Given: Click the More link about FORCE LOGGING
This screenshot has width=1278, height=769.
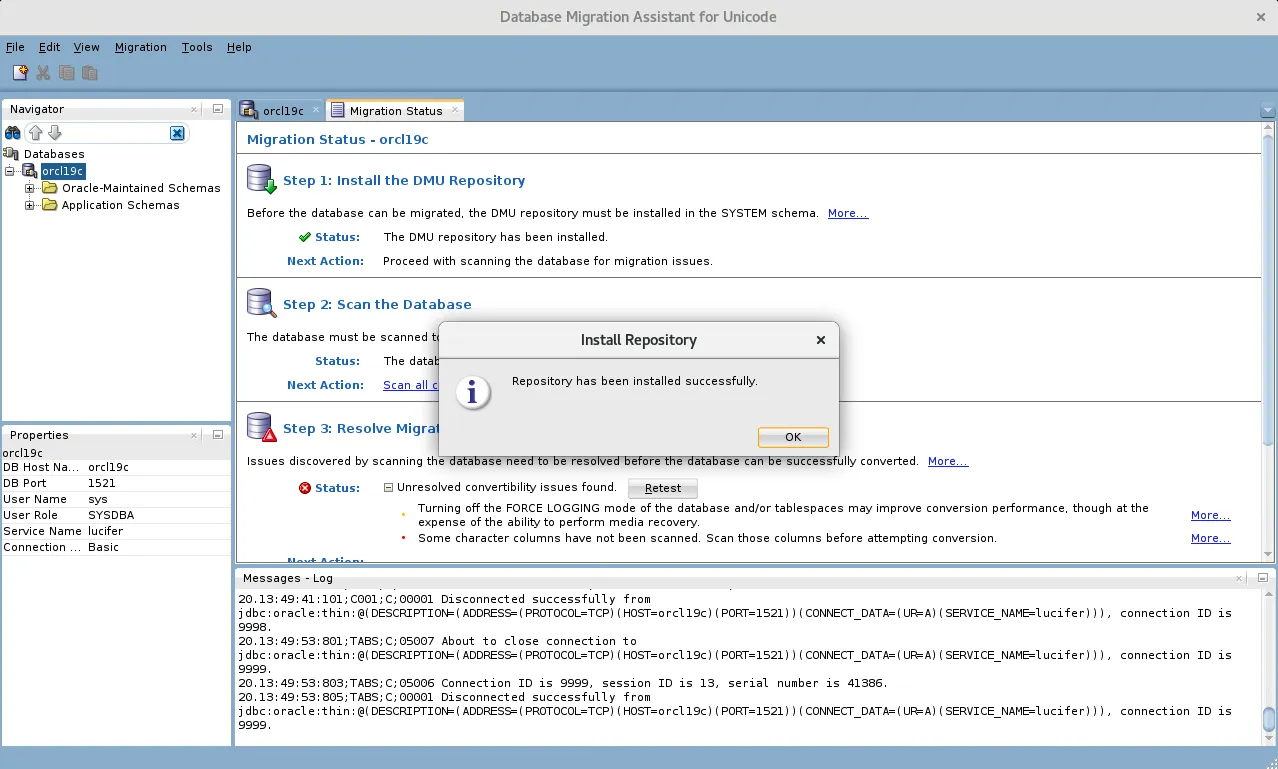Looking at the screenshot, I should [1209, 515].
